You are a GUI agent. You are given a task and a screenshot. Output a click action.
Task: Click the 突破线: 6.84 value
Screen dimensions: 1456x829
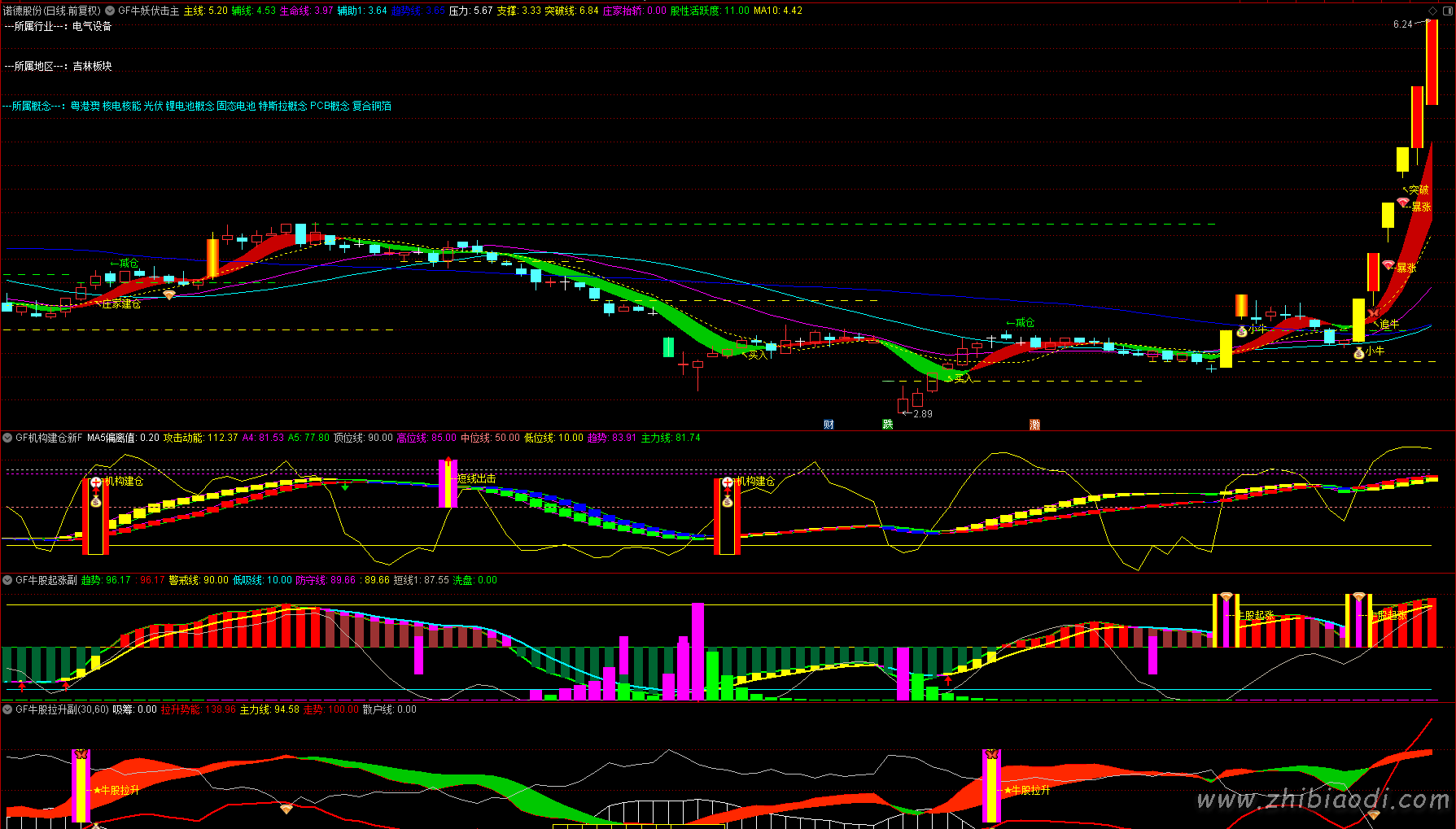[x=572, y=11]
